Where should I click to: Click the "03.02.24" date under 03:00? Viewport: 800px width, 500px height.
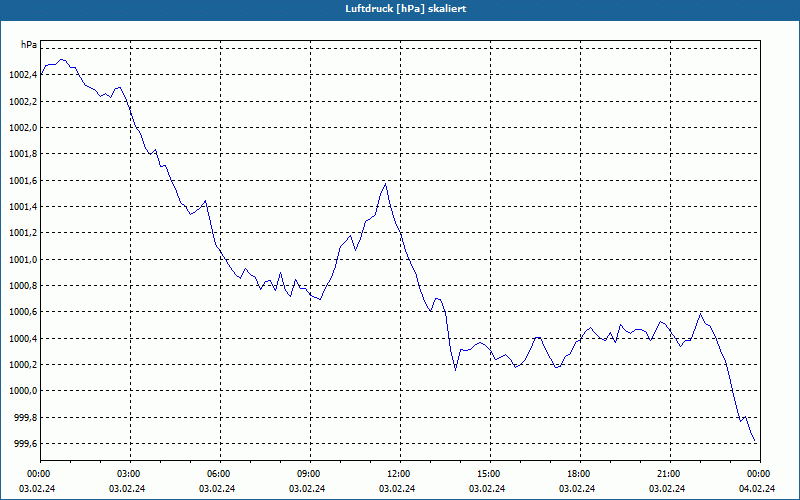pyautogui.click(x=127, y=488)
